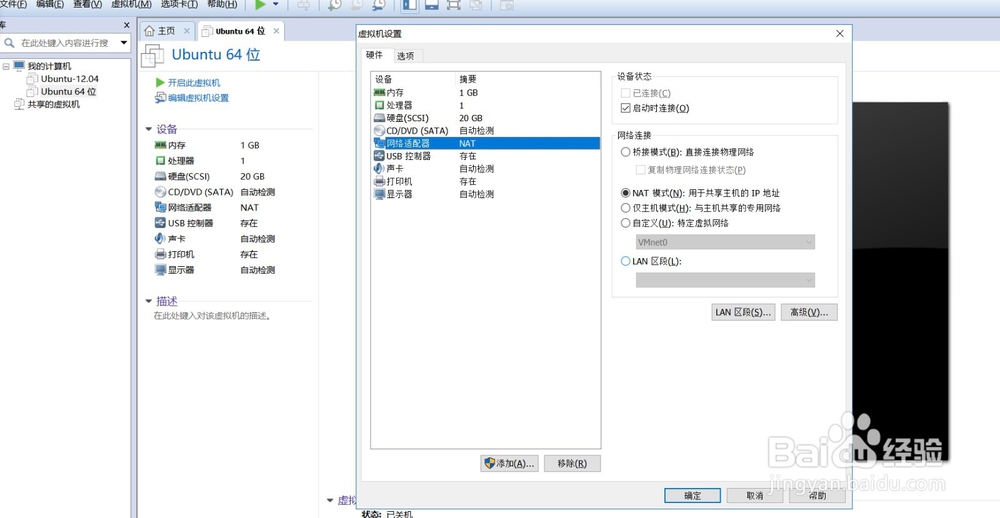Screen dimensions: 1000x518
Task: Select Ubuntu 64 位 in the library tree
Action: pos(68,92)
